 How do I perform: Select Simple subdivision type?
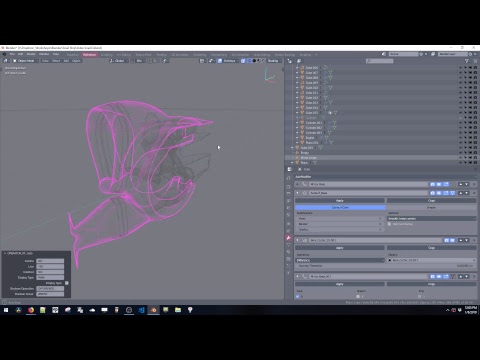431,207
